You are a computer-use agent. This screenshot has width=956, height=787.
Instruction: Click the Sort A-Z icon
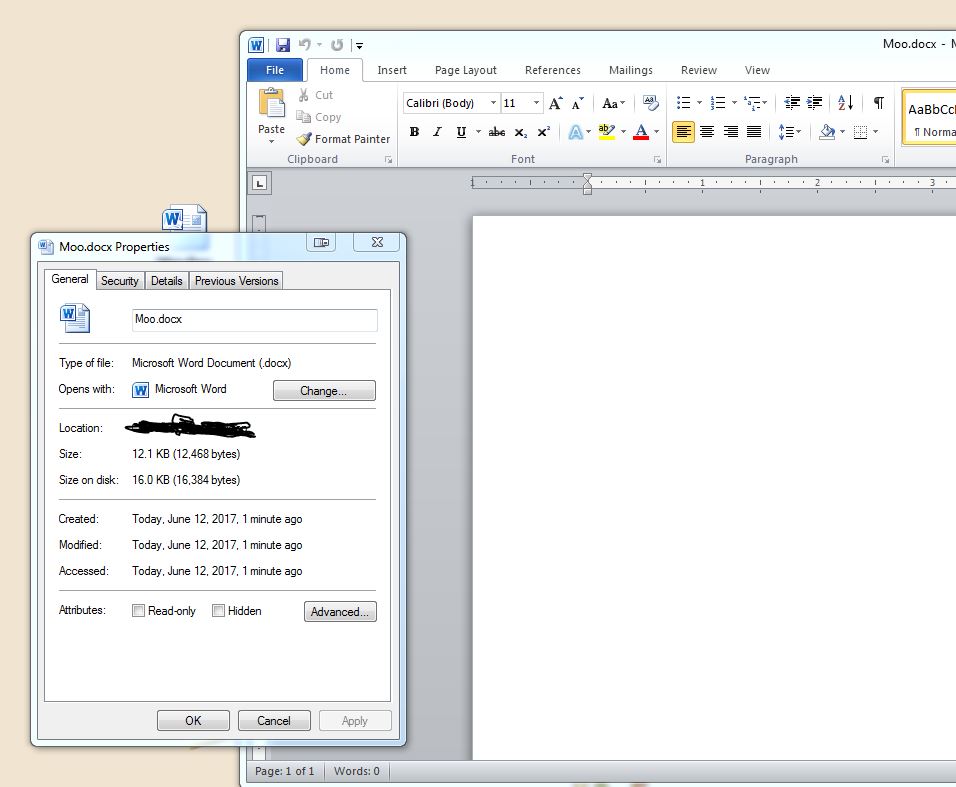click(x=845, y=103)
